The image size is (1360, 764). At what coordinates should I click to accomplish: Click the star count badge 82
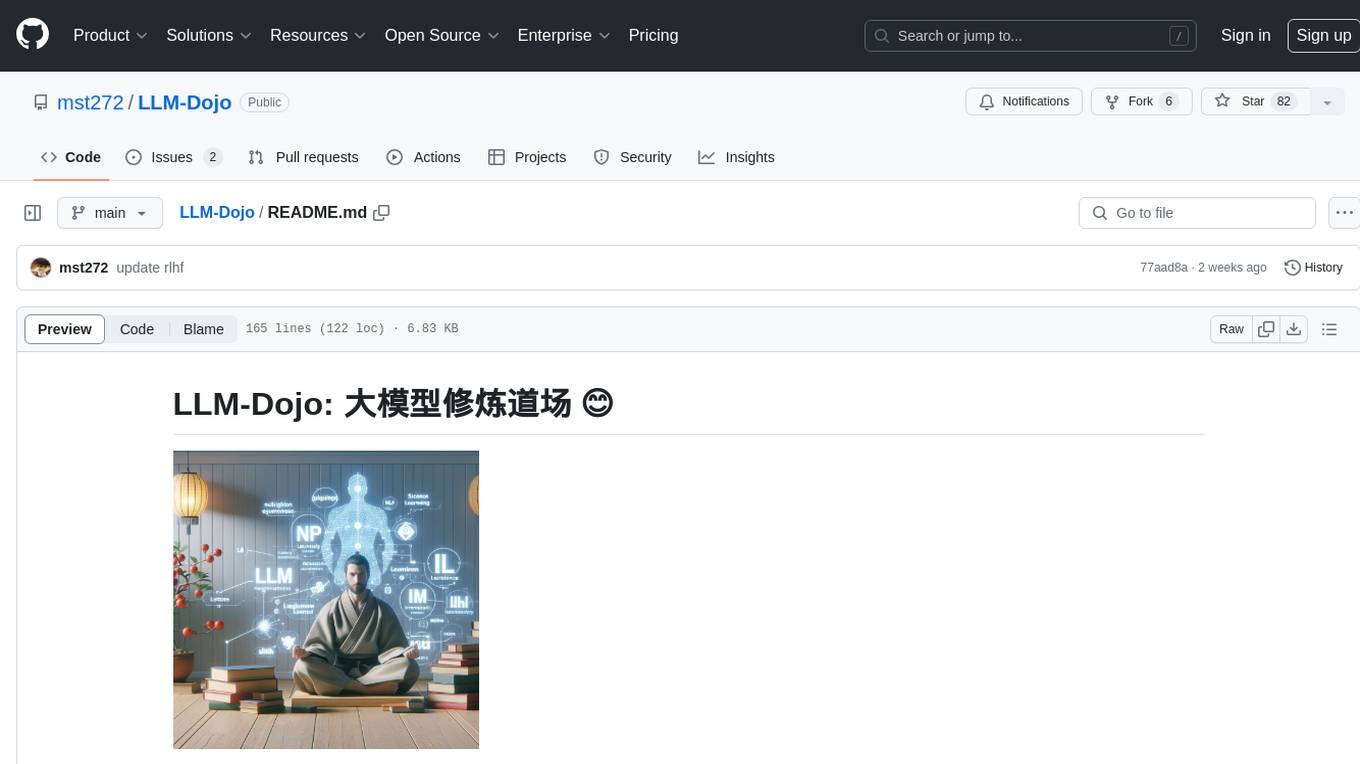point(1285,102)
